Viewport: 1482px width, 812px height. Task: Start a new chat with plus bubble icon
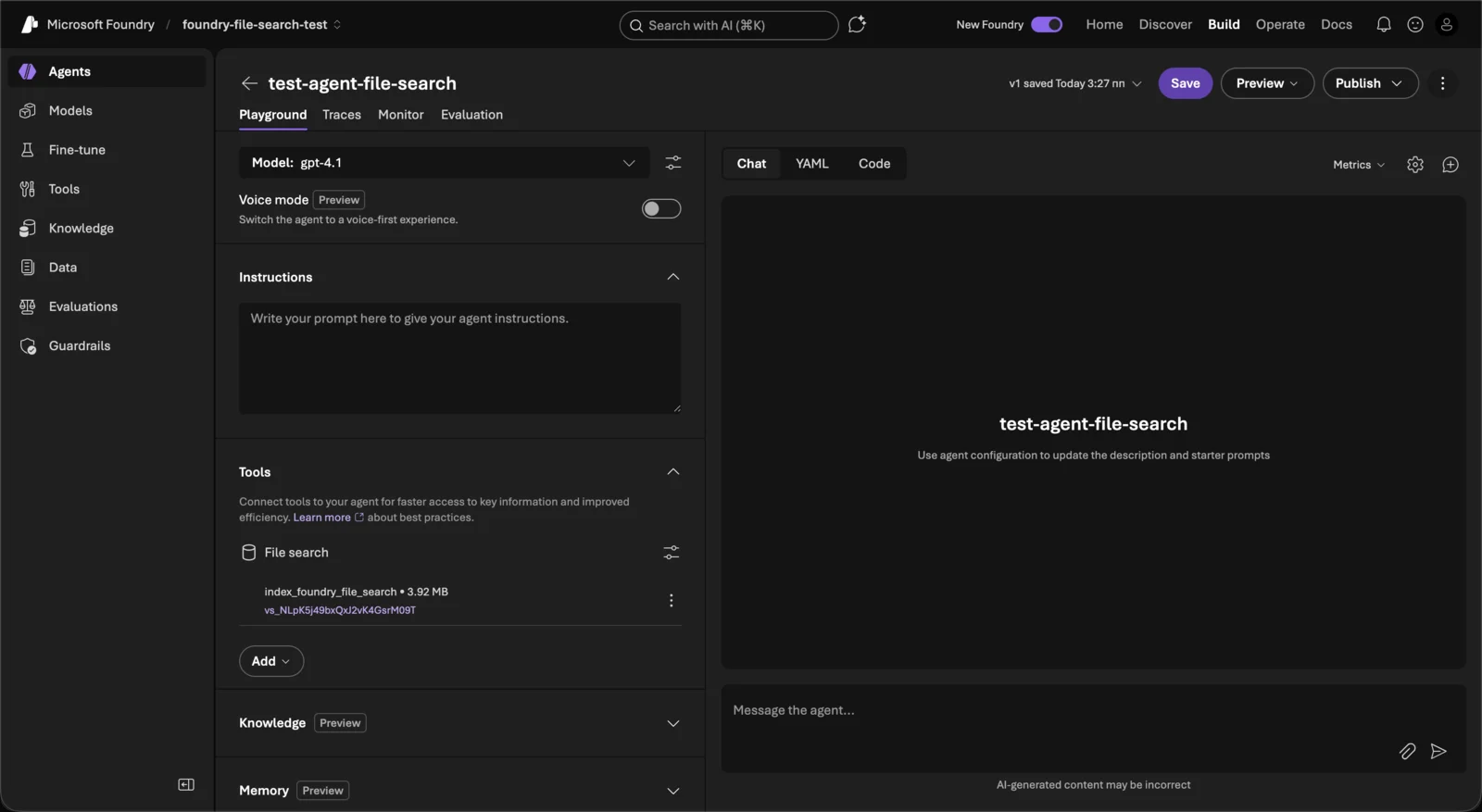1451,165
